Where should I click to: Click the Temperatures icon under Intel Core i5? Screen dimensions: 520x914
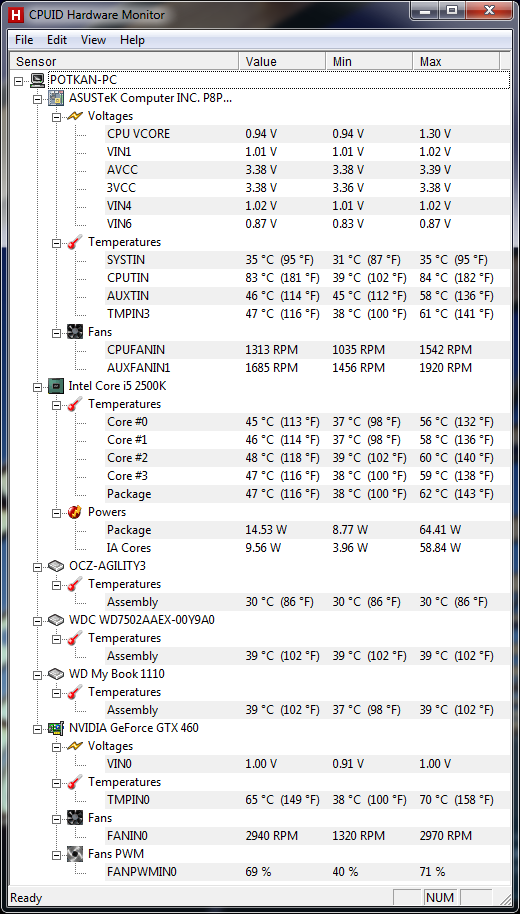point(75,403)
